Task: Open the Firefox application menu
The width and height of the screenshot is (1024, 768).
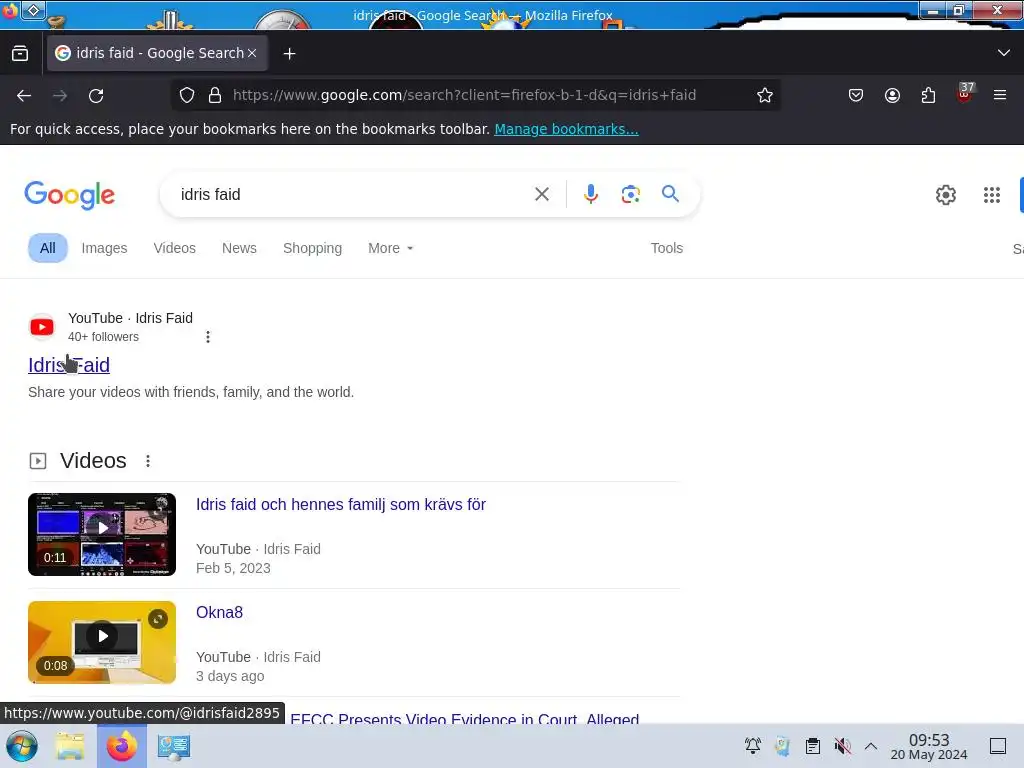Action: 1000,95
